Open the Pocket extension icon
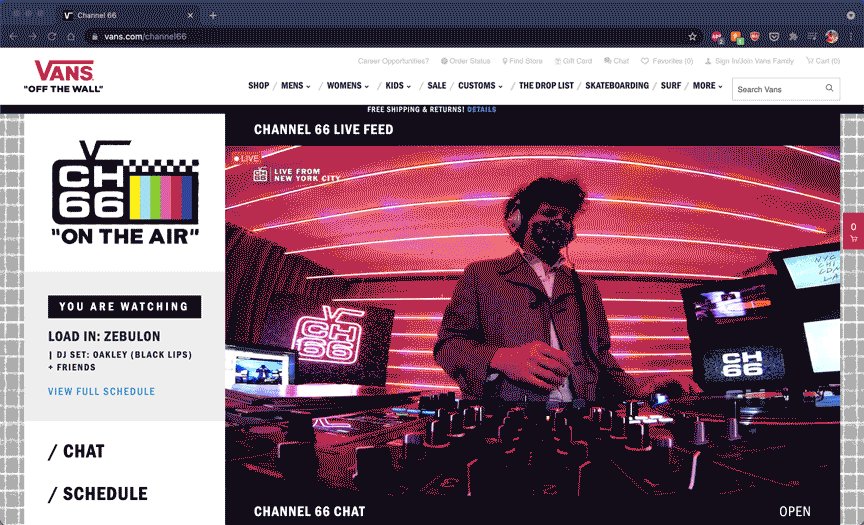864x525 pixels. click(774, 36)
